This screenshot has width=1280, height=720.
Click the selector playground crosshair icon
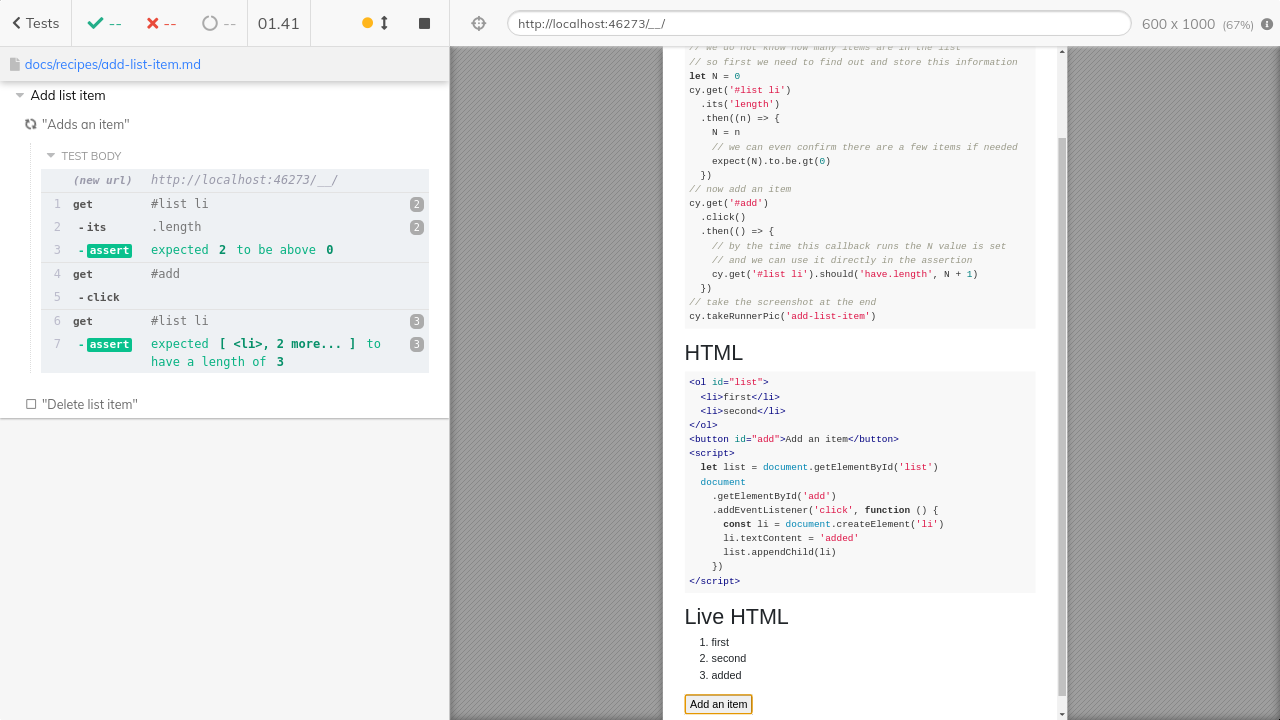tap(479, 22)
